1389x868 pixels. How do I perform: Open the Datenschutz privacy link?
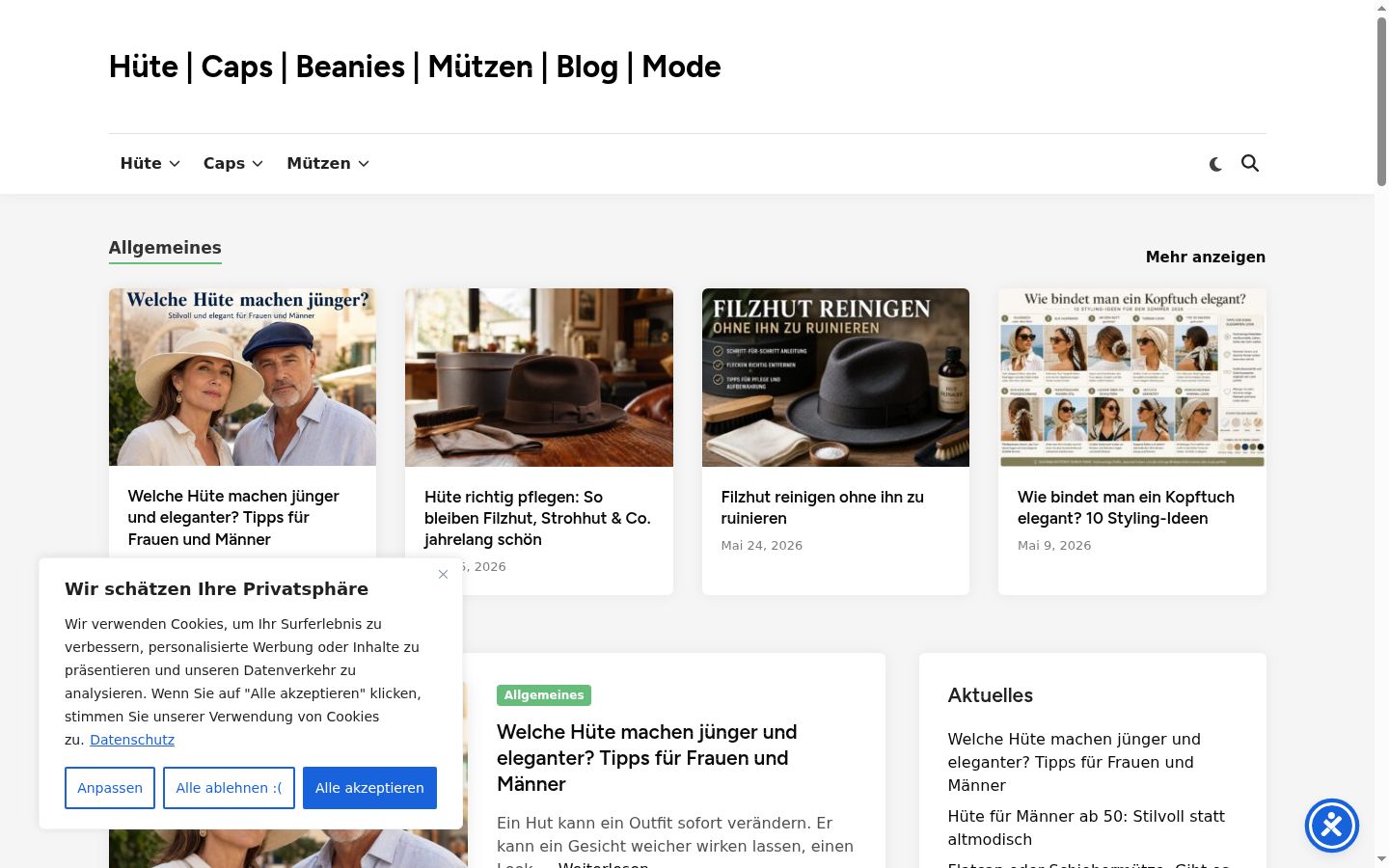pos(132,740)
